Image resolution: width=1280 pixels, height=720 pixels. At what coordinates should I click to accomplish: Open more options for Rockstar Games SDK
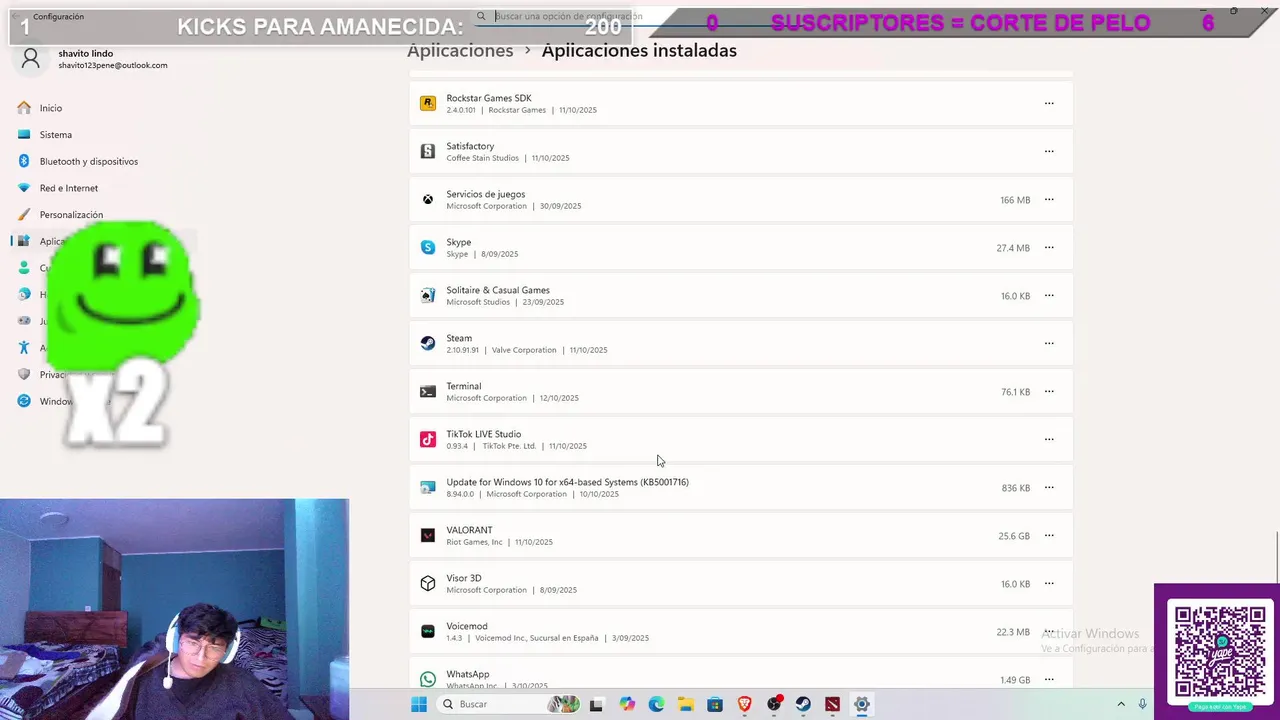[x=1049, y=103]
